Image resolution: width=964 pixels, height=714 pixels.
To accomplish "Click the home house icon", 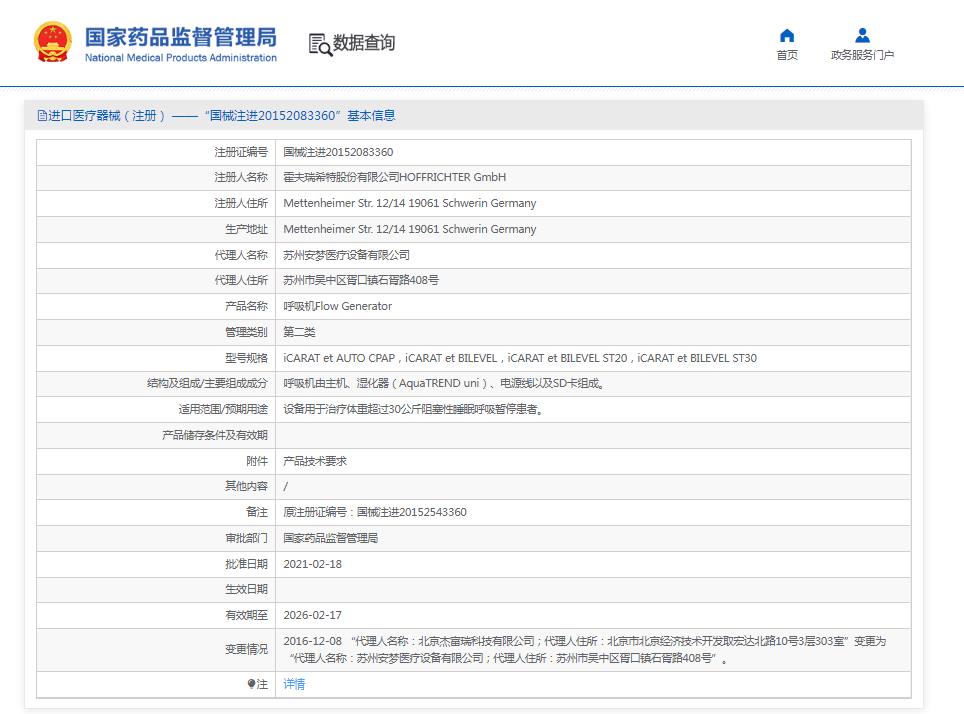I will coord(787,36).
